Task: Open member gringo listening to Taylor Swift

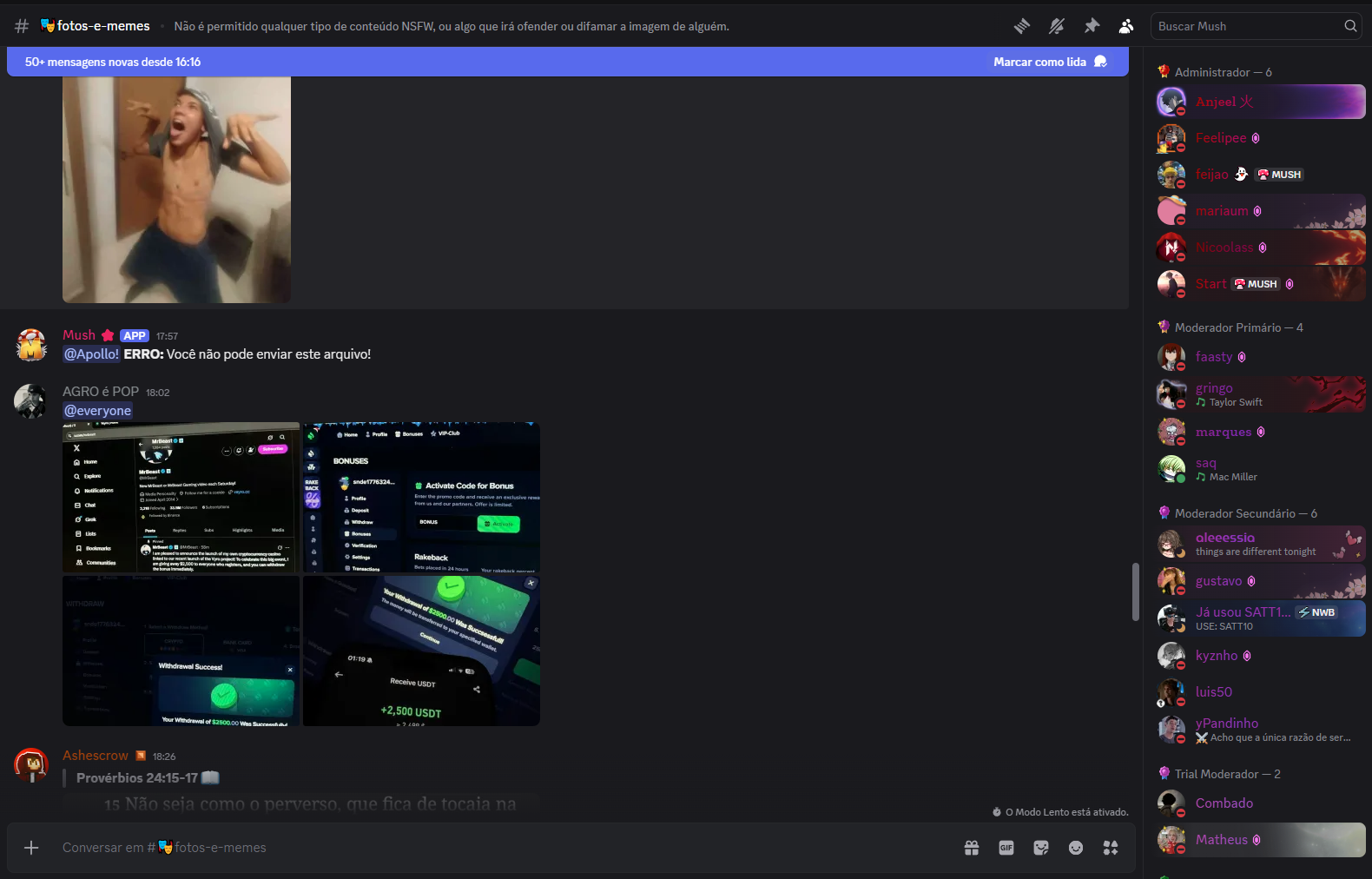Action: [1261, 394]
